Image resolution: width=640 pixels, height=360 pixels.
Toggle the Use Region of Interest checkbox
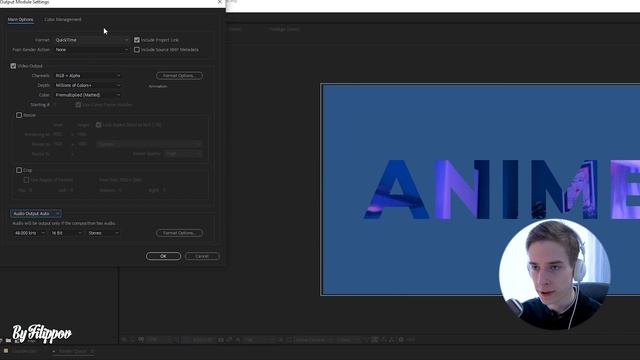26,180
